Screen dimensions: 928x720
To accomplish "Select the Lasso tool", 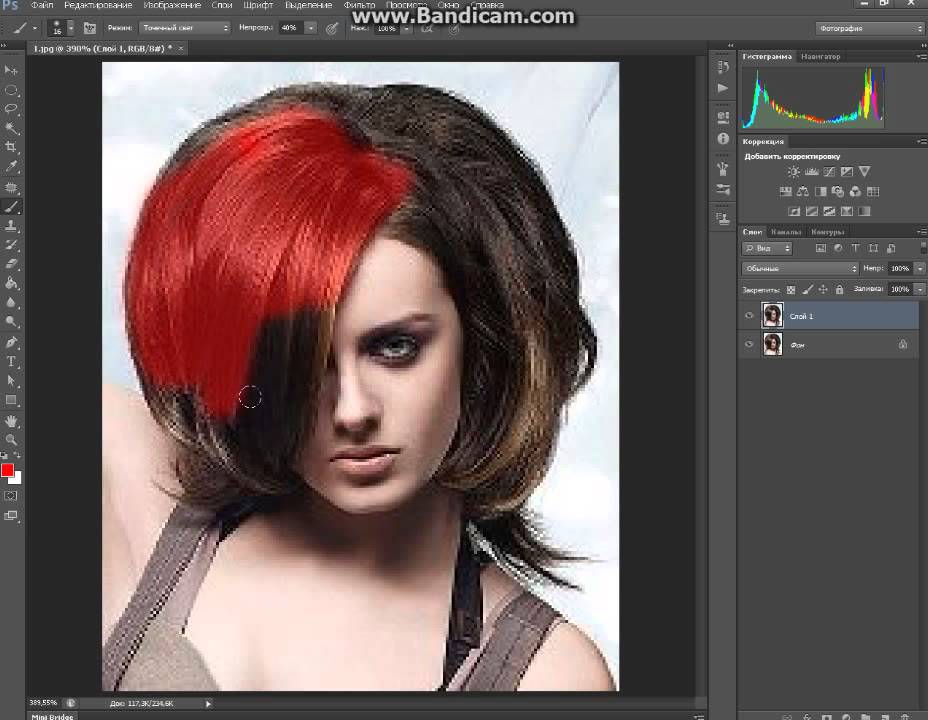I will (x=12, y=108).
